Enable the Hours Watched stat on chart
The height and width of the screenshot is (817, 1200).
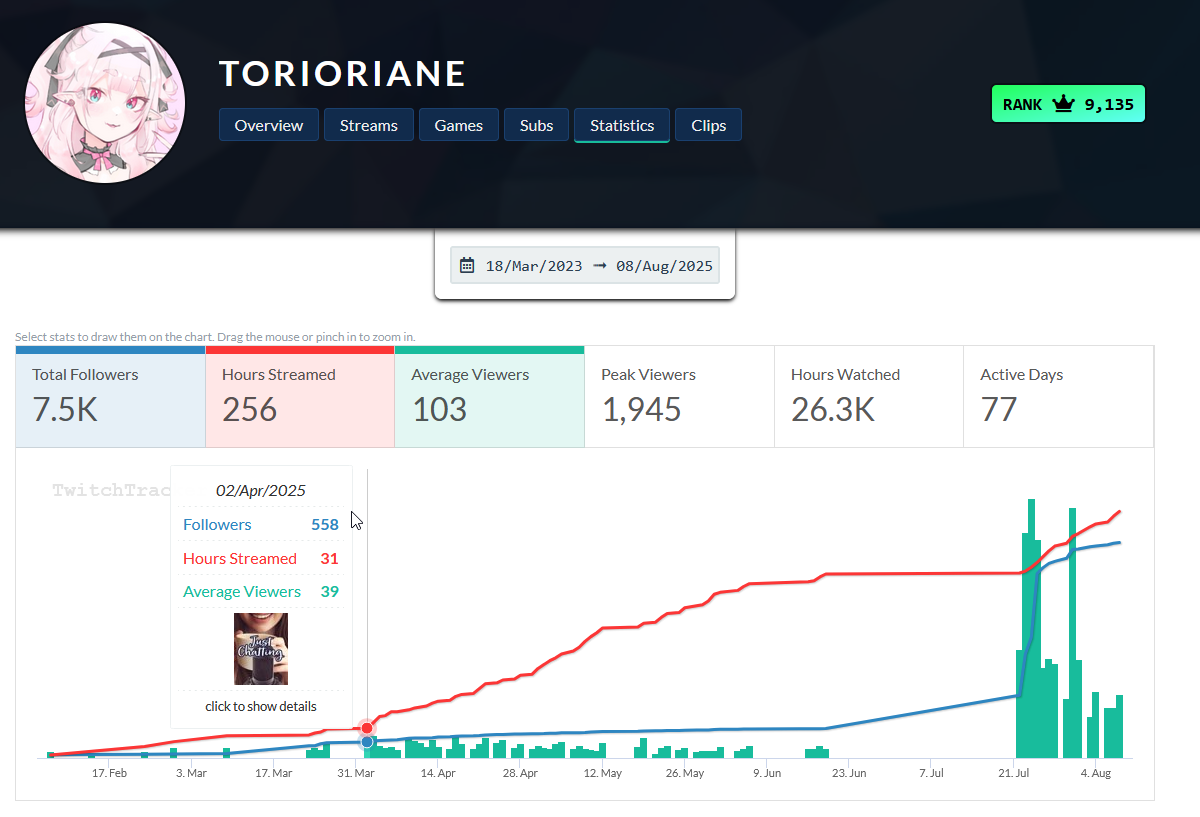point(869,396)
